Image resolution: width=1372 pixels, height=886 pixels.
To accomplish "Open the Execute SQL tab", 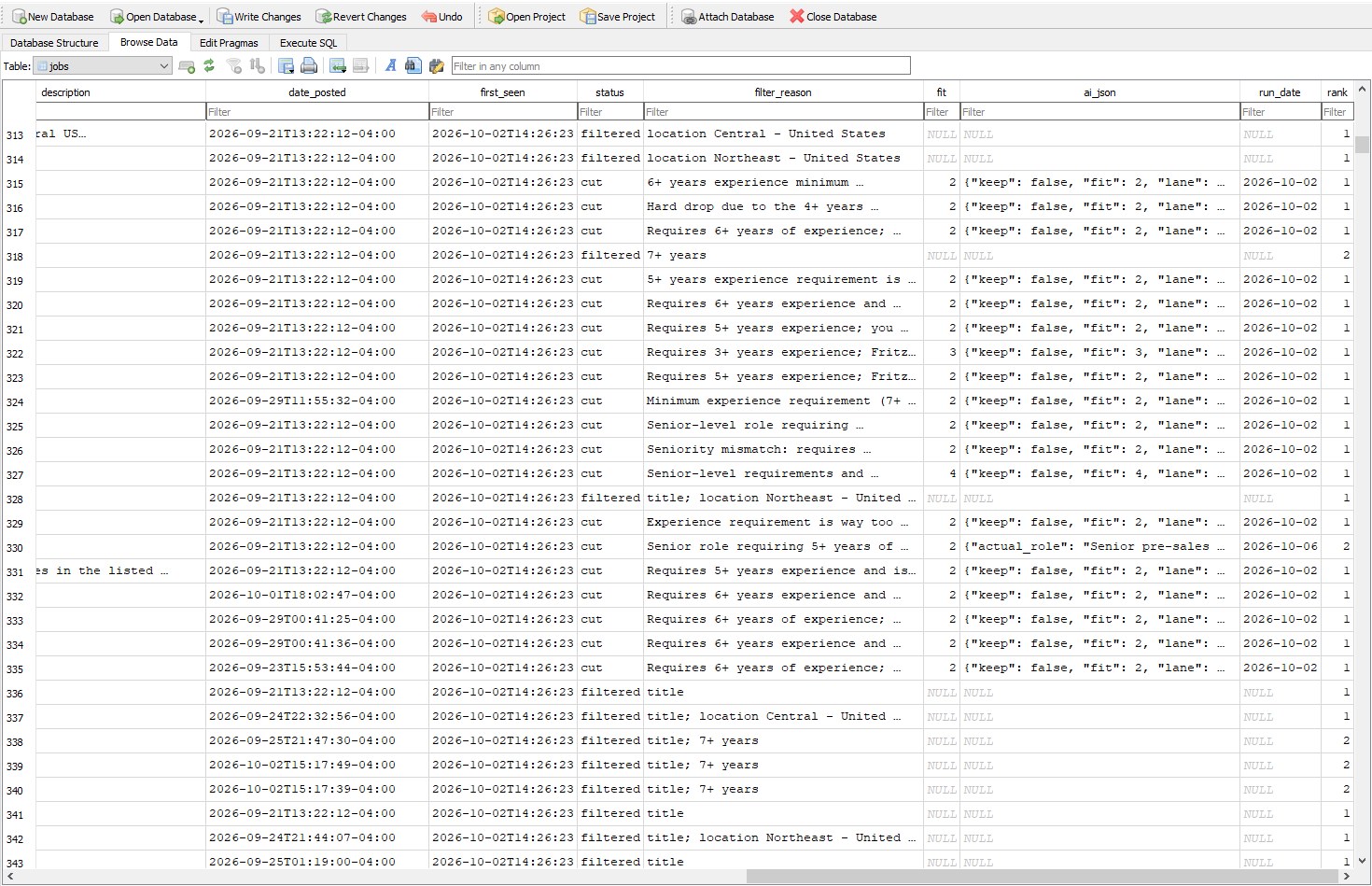I will click(308, 43).
